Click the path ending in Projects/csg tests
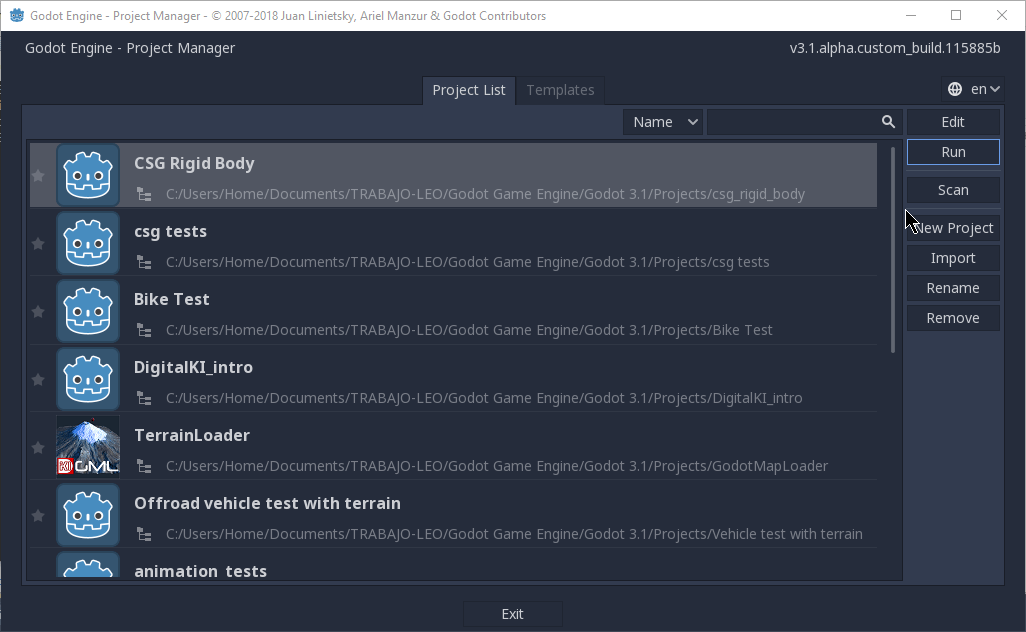This screenshot has width=1026, height=632. coord(467,262)
